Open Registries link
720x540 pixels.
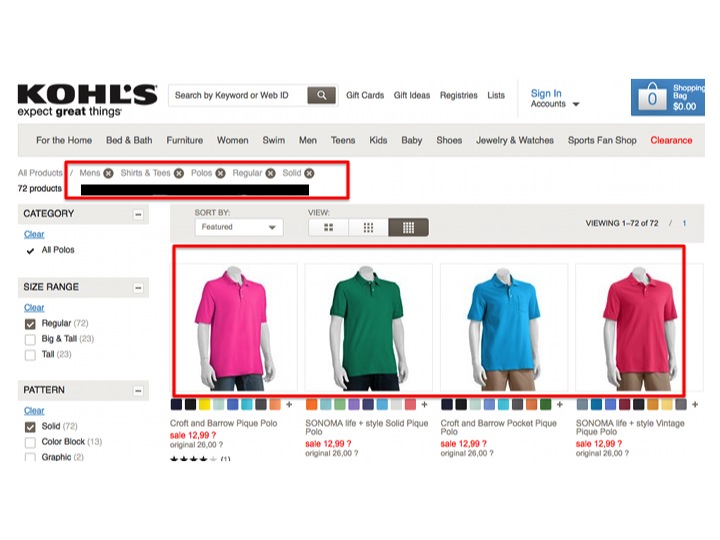point(459,95)
